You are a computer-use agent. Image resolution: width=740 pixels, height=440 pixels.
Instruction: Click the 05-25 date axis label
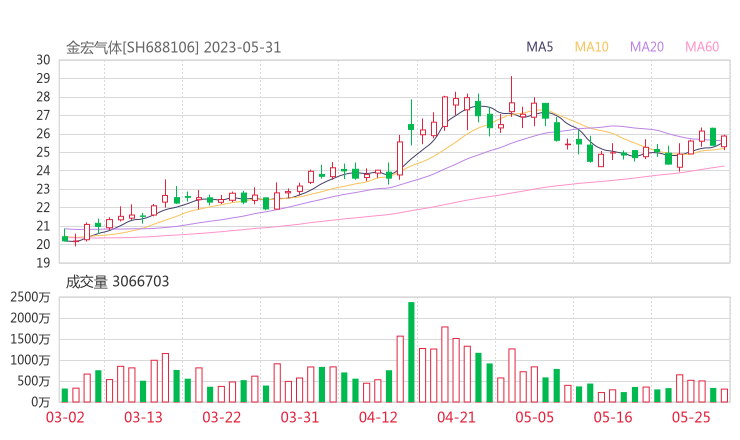691,417
